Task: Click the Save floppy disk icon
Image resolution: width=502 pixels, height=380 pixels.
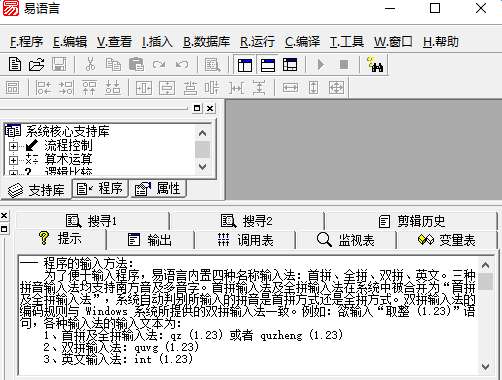Action: coord(59,64)
